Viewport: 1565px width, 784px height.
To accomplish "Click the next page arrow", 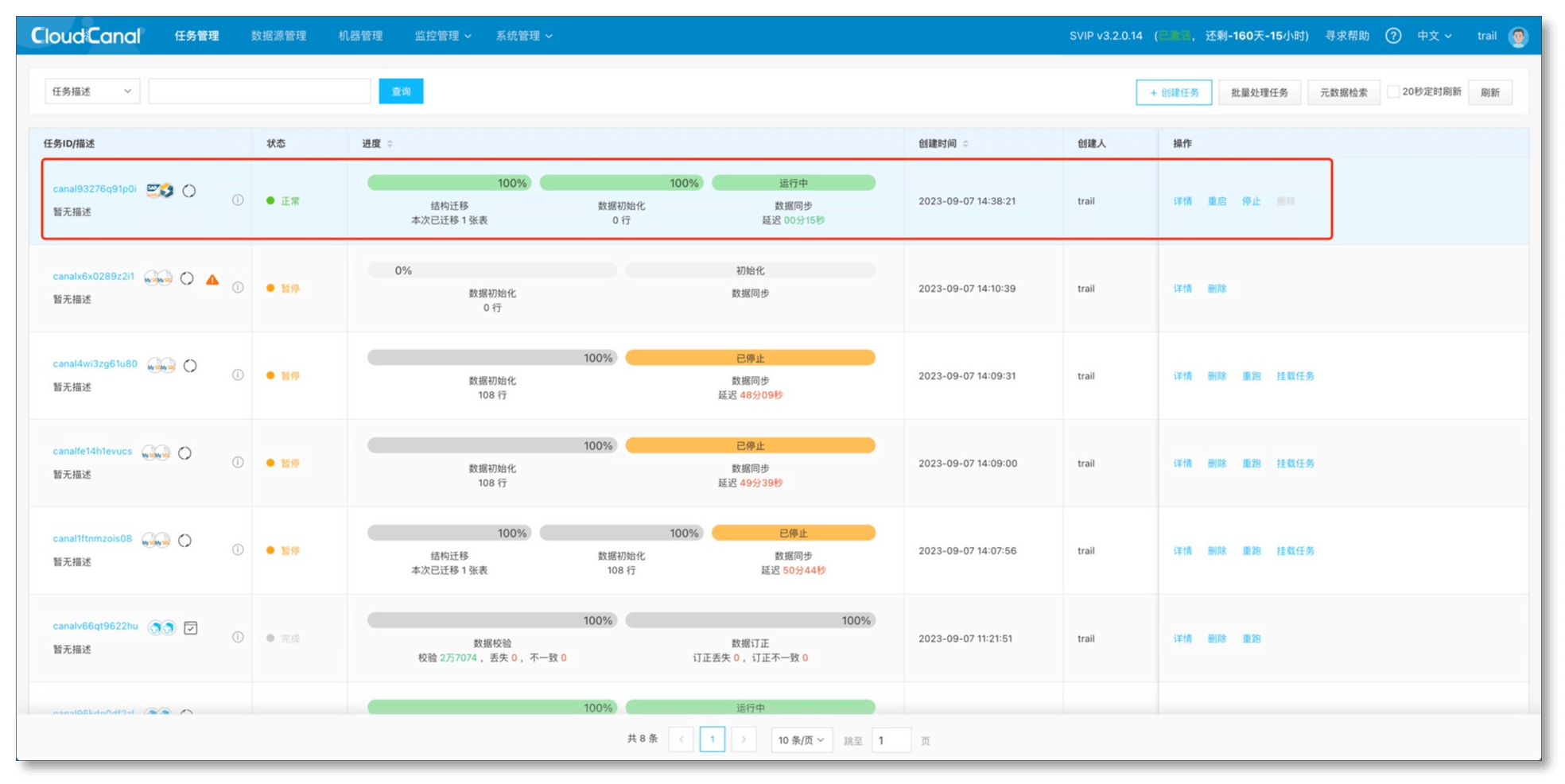I will [x=744, y=739].
